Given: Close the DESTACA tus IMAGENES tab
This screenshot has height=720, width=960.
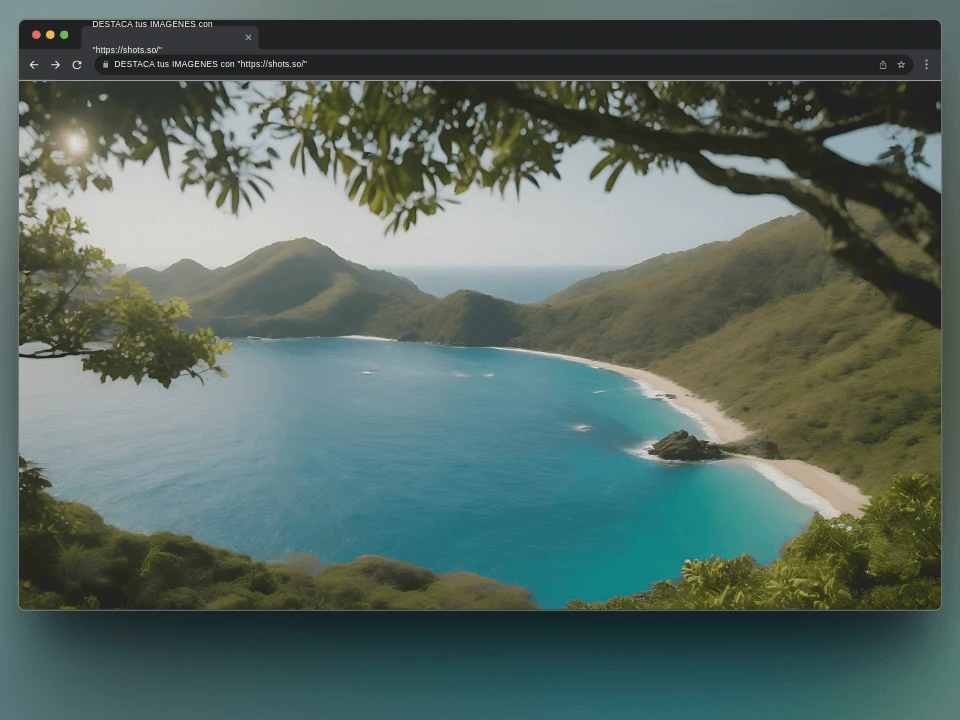Looking at the screenshot, I should click(x=248, y=38).
